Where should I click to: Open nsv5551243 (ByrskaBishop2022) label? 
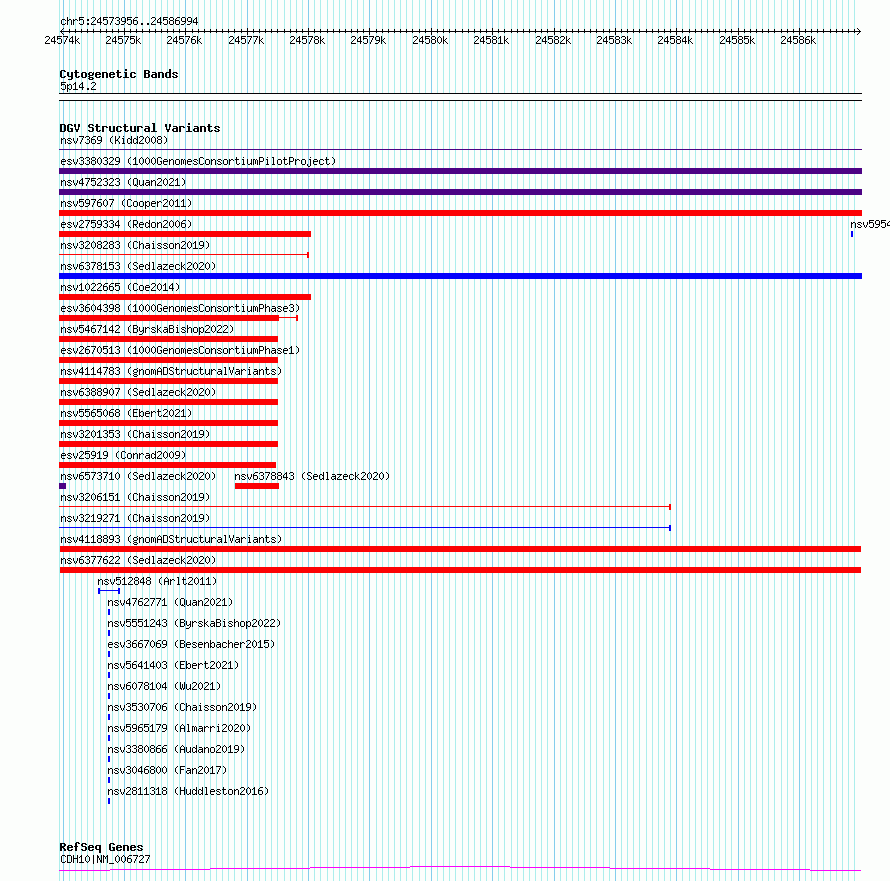[194, 623]
